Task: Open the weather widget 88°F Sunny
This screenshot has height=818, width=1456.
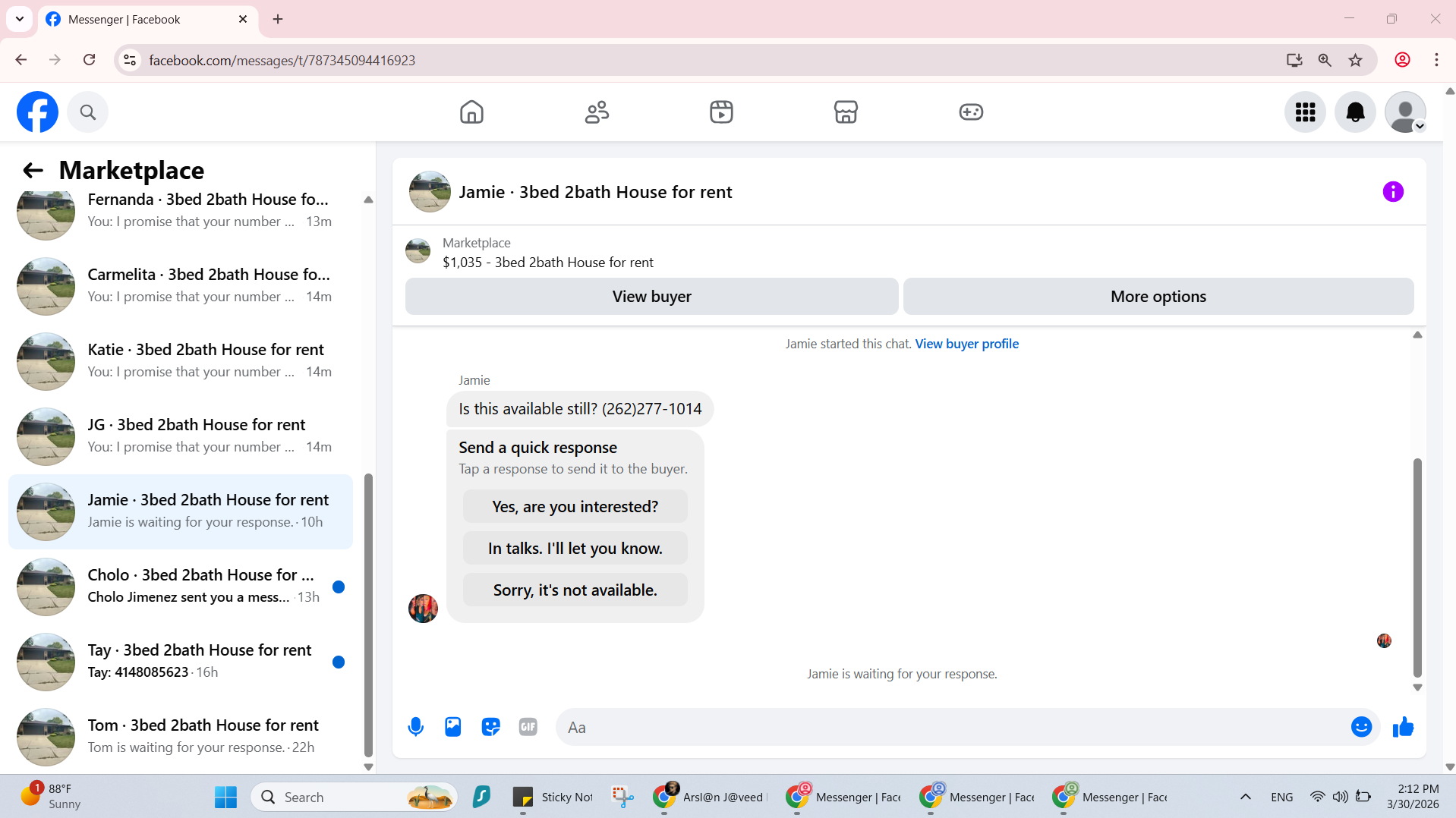Action: 51,797
